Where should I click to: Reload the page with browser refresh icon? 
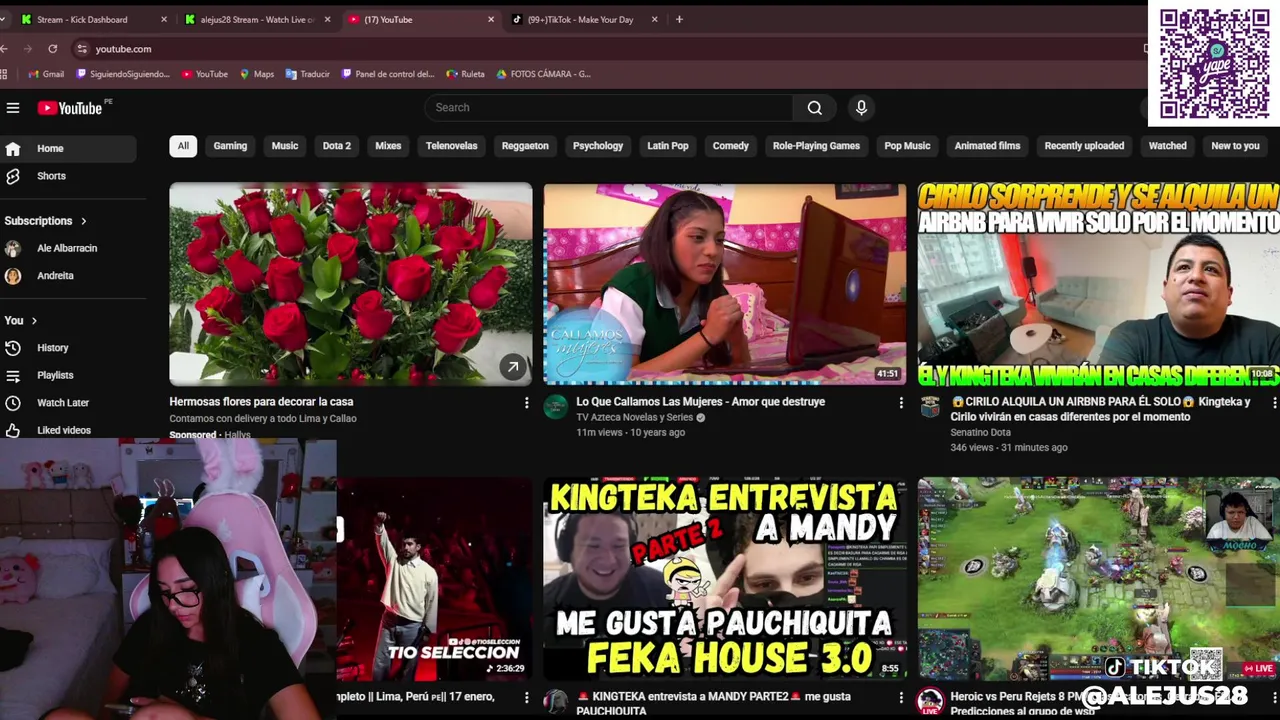click(x=53, y=49)
